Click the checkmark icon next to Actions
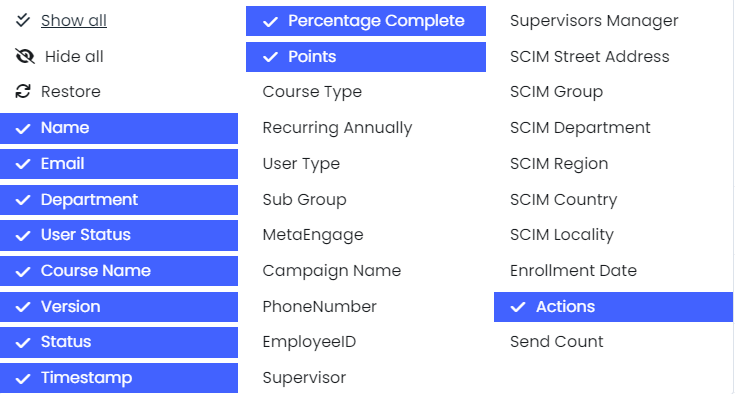The image size is (735, 394). 518,307
